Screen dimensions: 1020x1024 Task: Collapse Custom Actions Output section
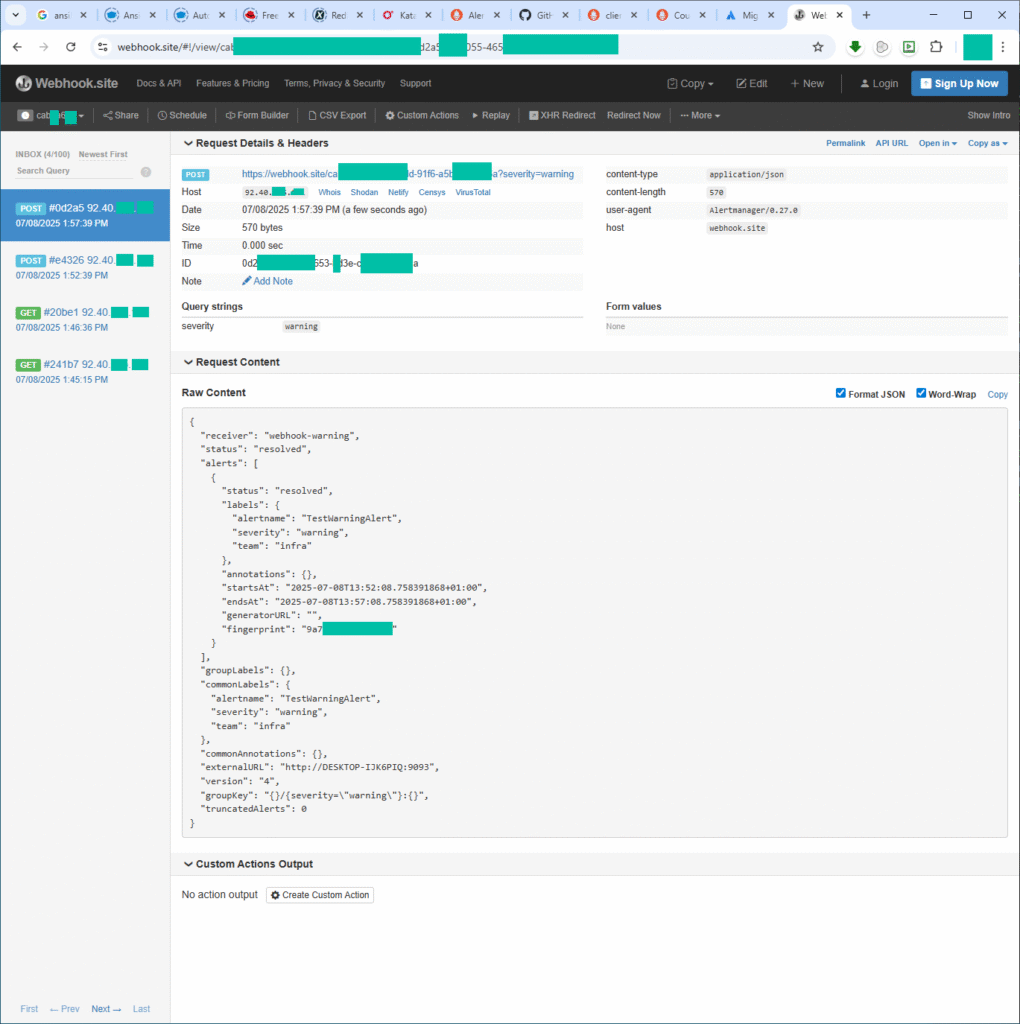(x=248, y=865)
